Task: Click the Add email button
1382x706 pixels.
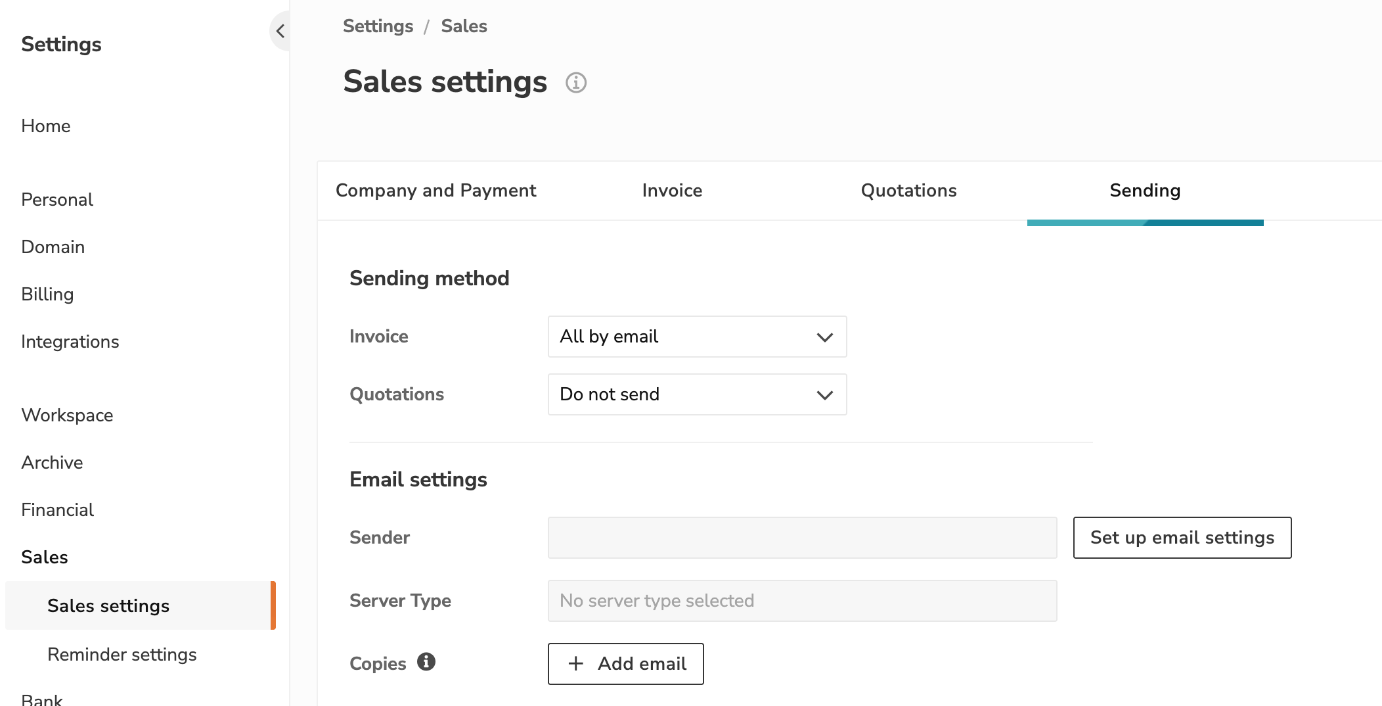Action: [x=626, y=664]
